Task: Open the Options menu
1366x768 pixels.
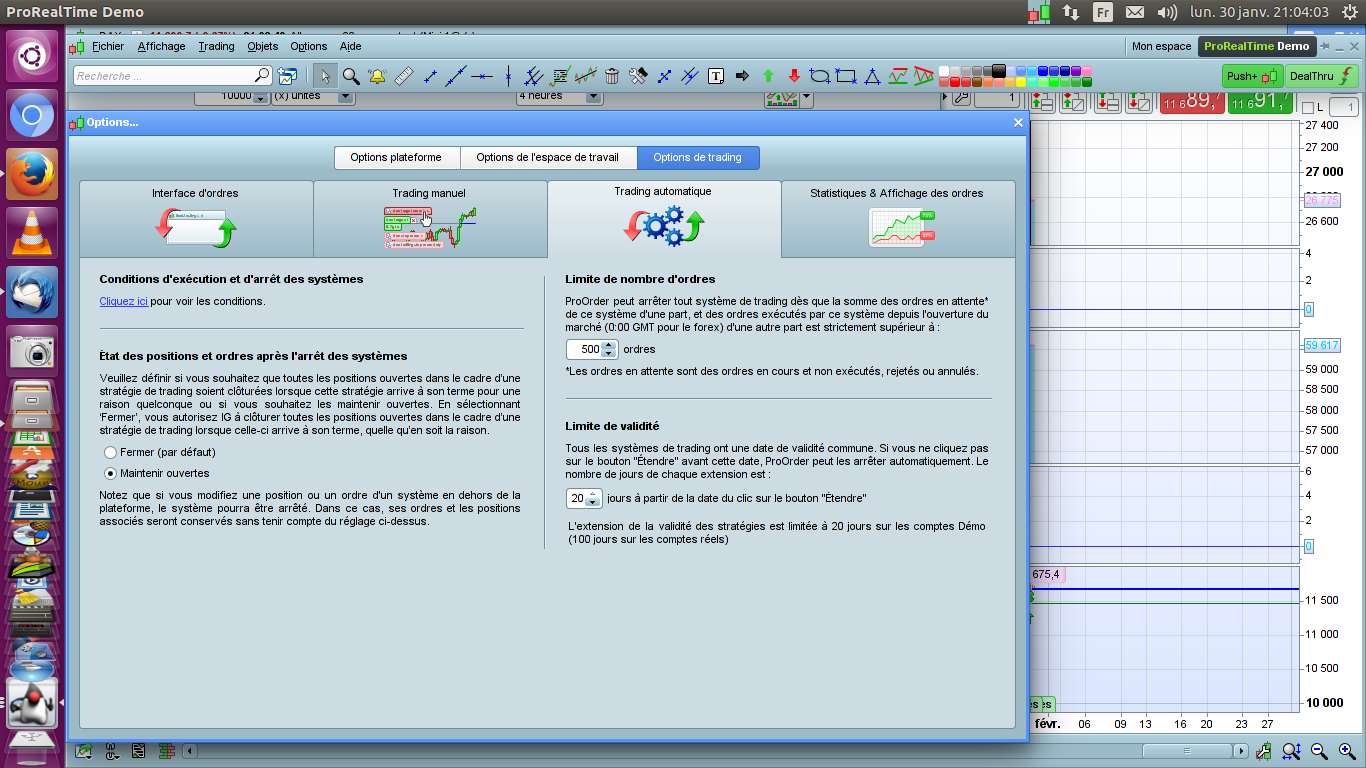Action: tap(308, 46)
